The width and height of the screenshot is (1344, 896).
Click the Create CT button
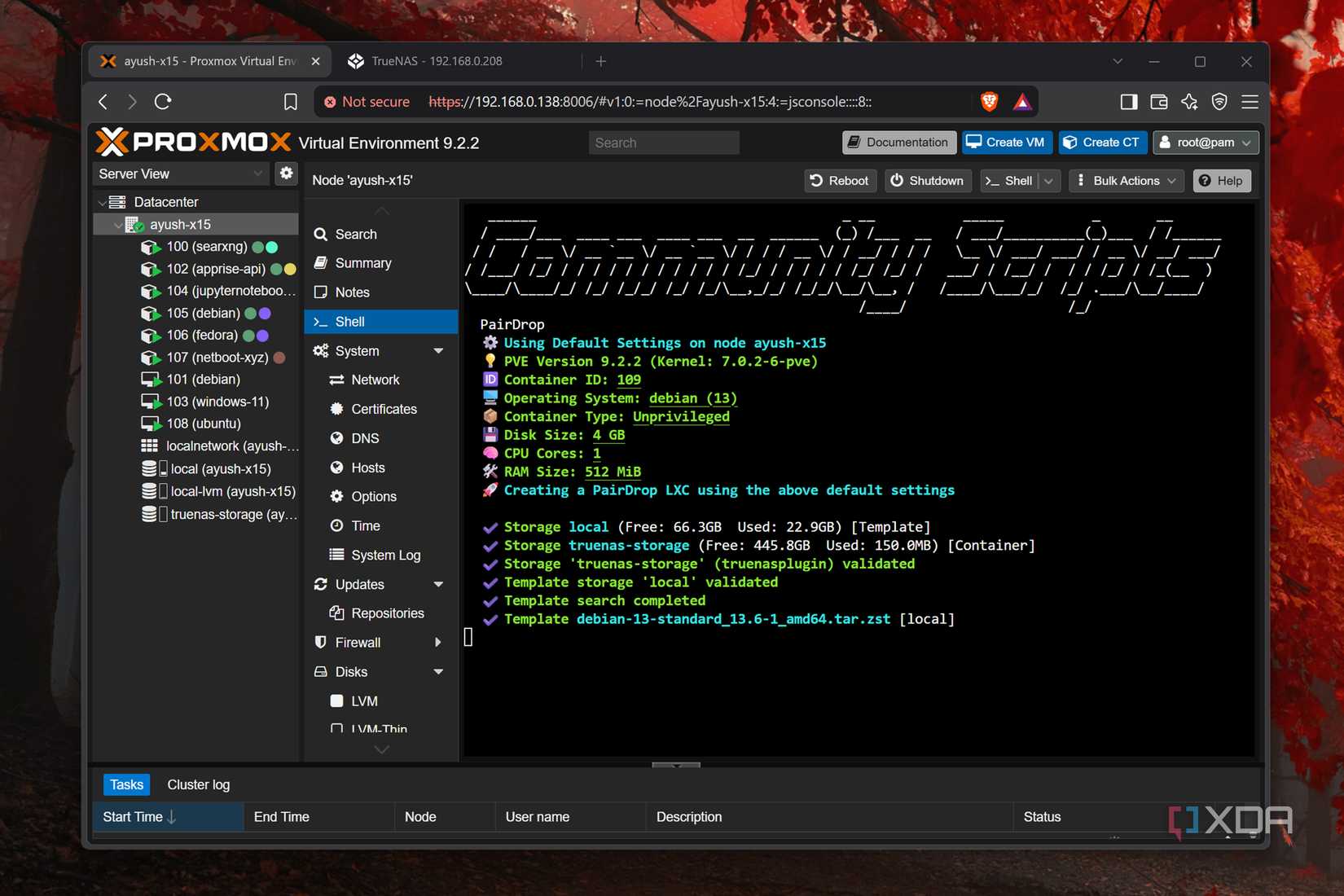click(x=1103, y=143)
